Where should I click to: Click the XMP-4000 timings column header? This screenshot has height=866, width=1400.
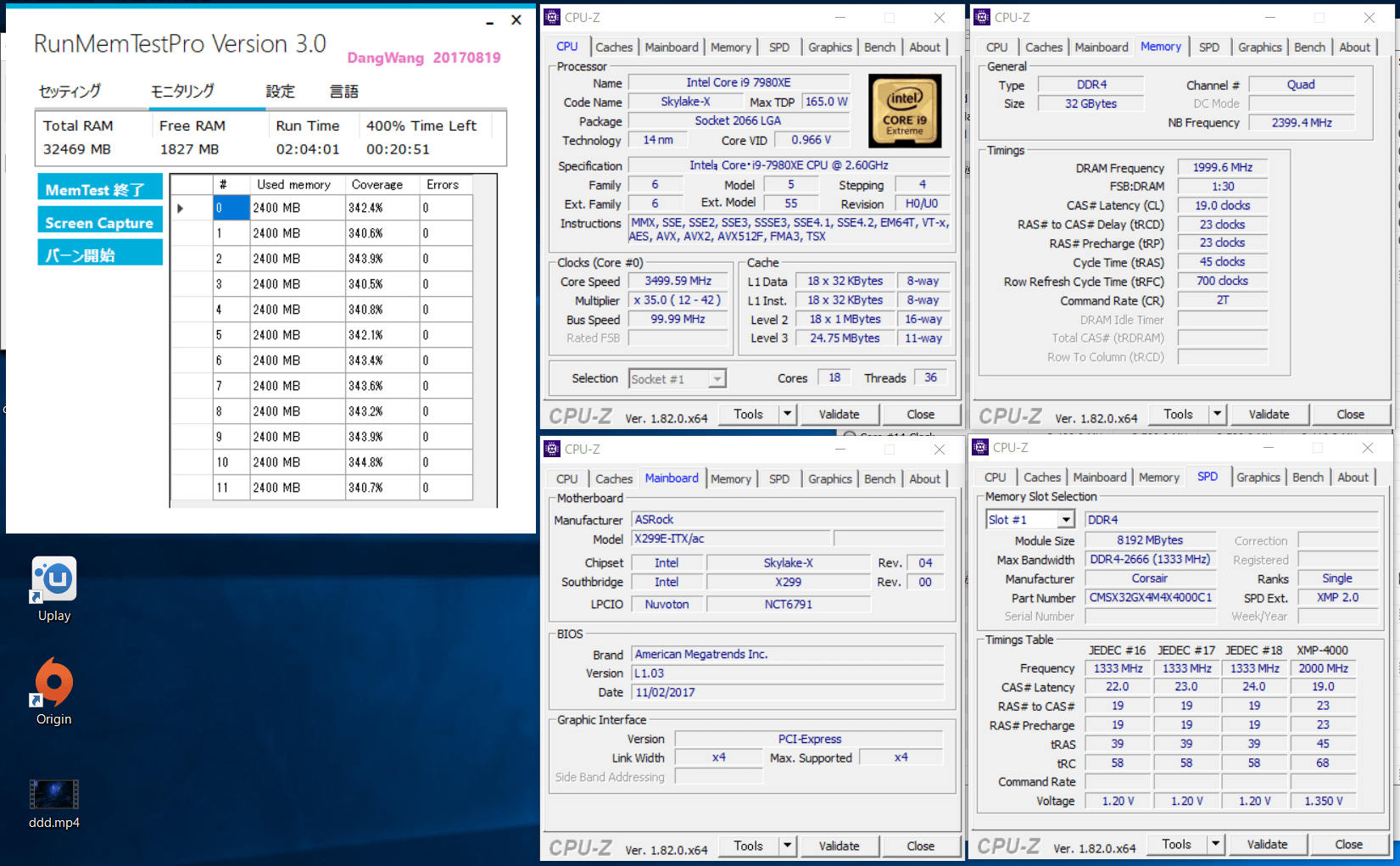coord(1323,650)
